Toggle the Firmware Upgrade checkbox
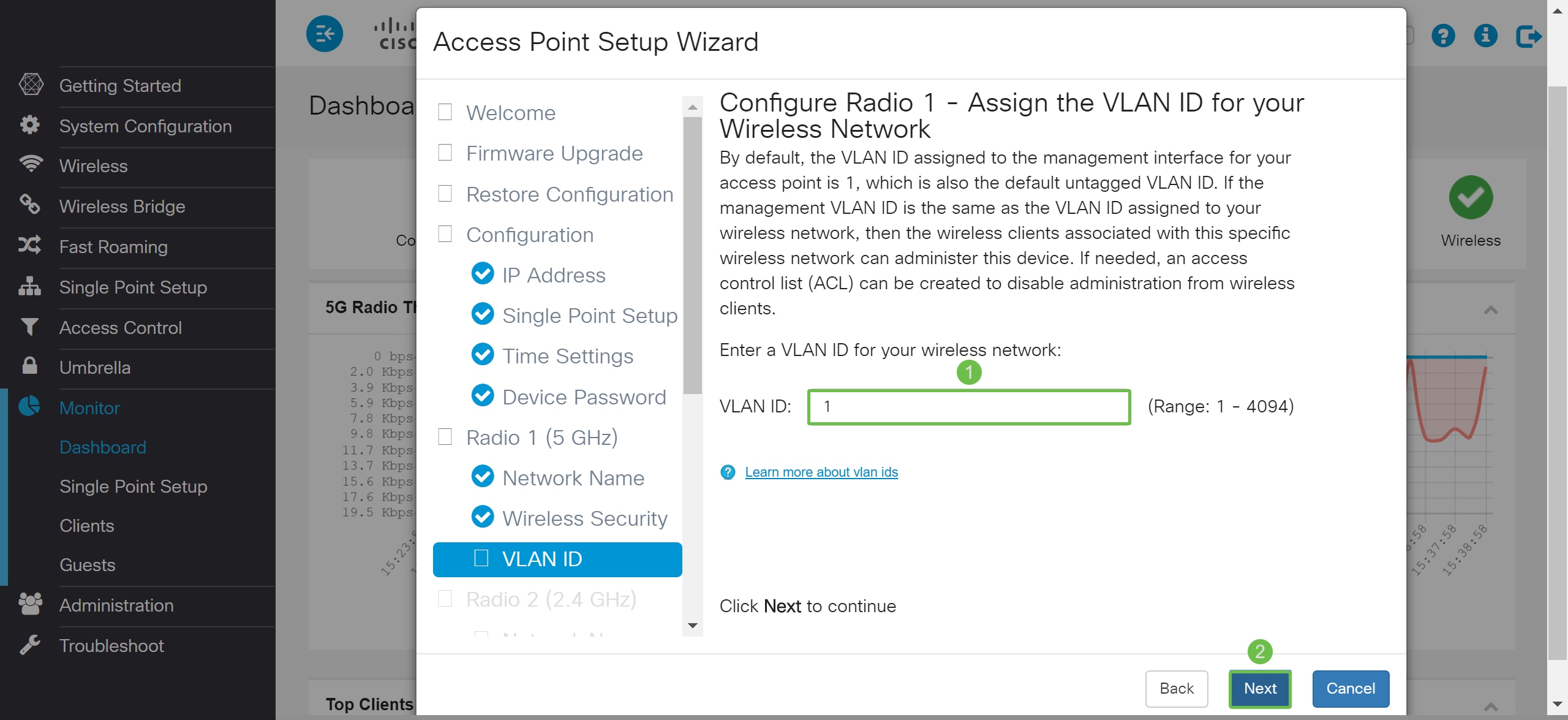This screenshot has height=720, width=1568. (445, 153)
